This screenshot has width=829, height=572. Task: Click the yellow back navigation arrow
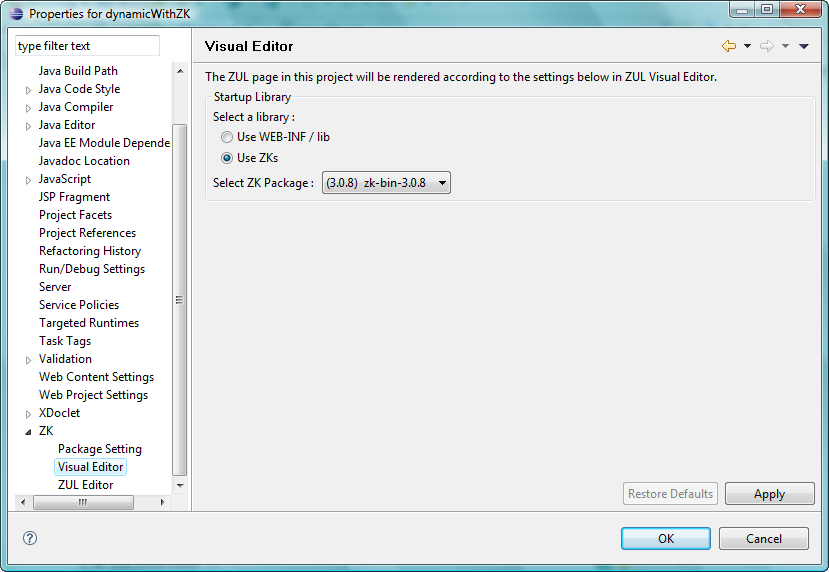click(729, 46)
